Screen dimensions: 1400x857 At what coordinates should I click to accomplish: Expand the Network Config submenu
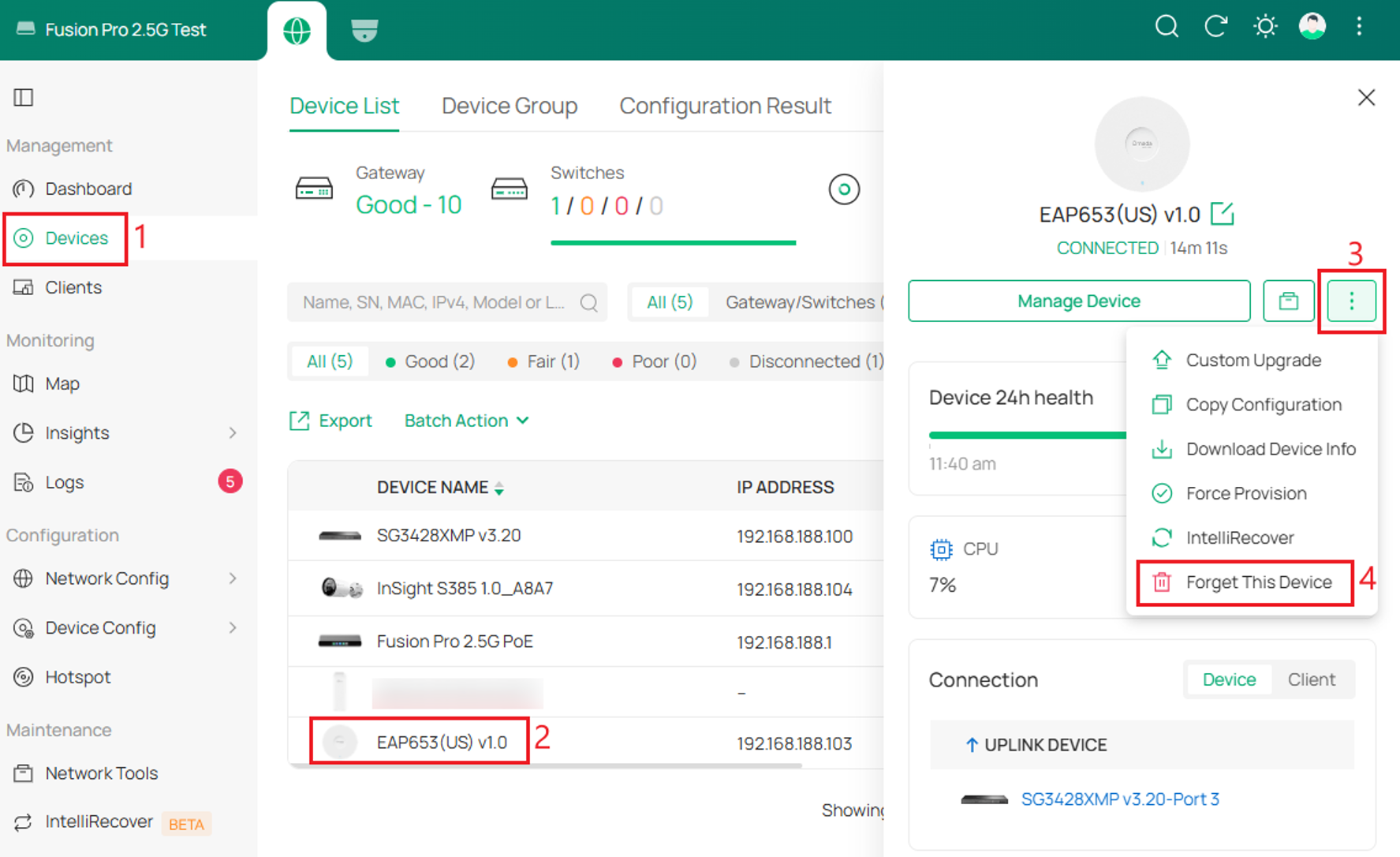(x=233, y=578)
